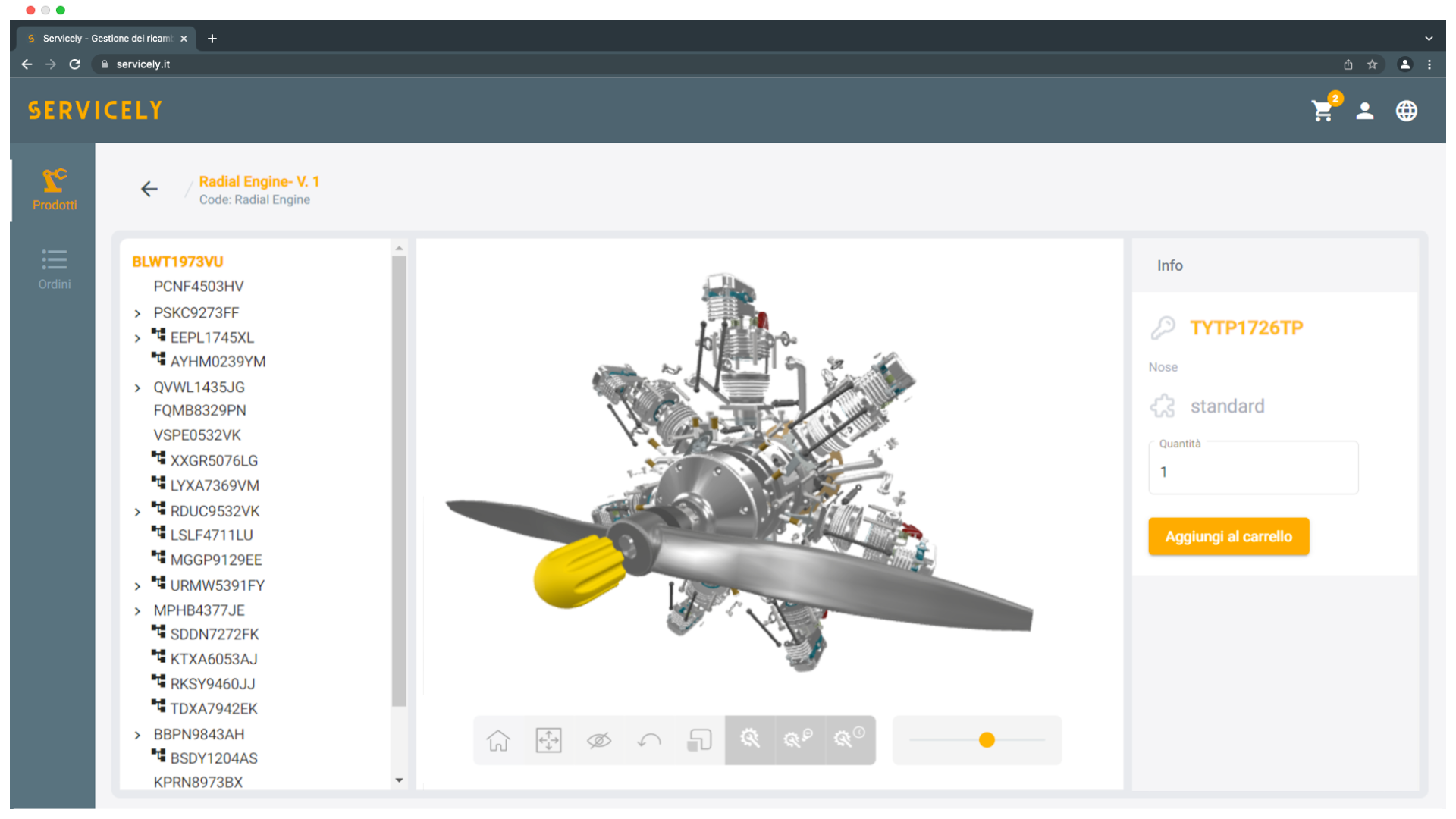Expand the RDUC9532VK tree node
1456x819 pixels.
click(x=137, y=512)
